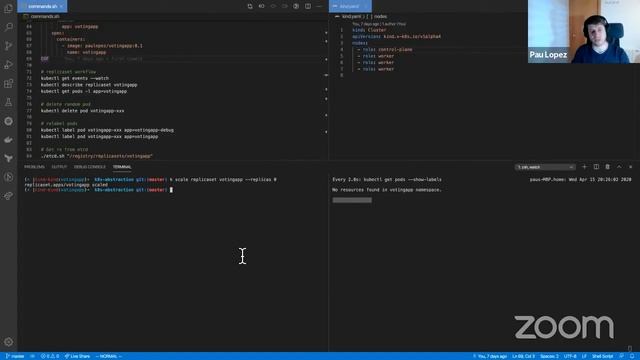Screen dimensions: 640x360
Task: Click the split editor icon in toolbar
Action: click(x=308, y=6)
